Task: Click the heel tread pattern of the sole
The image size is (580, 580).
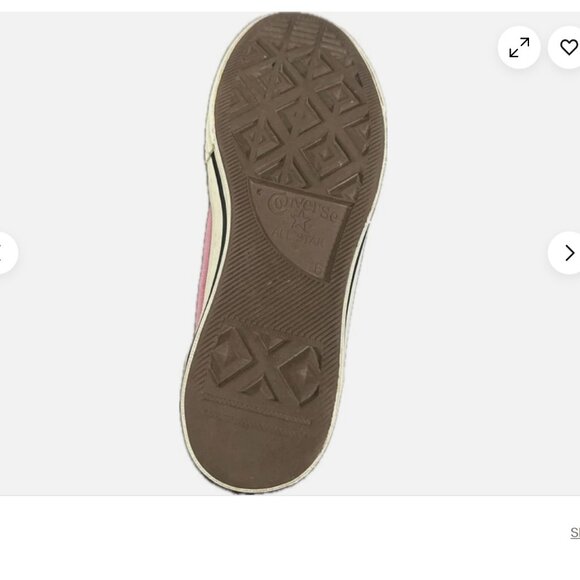Action: (x=265, y=365)
